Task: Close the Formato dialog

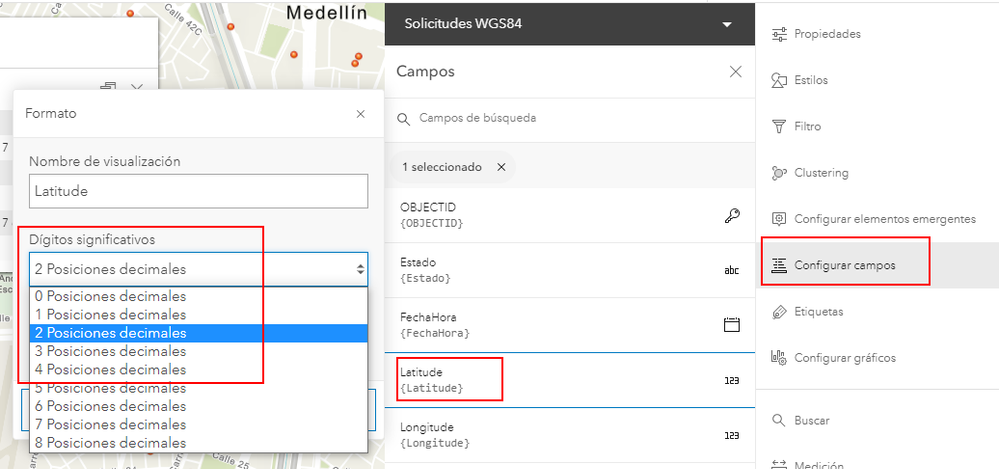Action: pyautogui.click(x=361, y=114)
